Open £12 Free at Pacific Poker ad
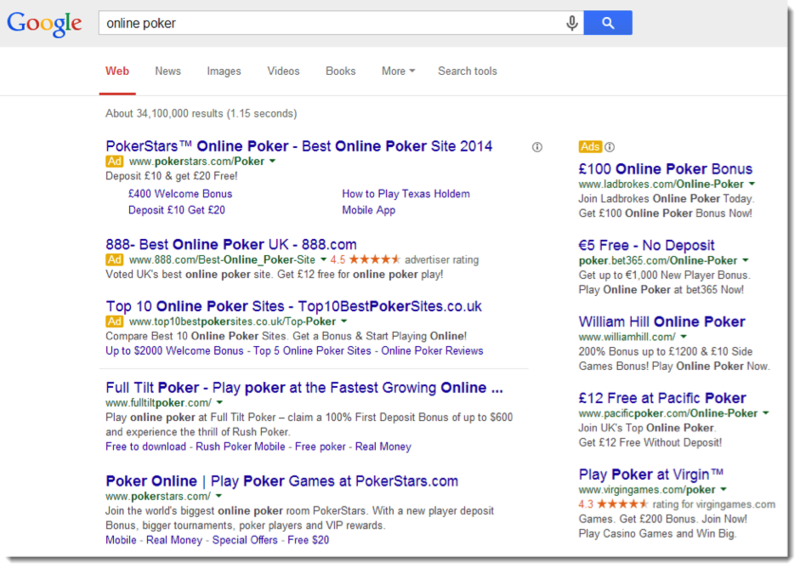This screenshot has height=569, width=800. (x=662, y=398)
